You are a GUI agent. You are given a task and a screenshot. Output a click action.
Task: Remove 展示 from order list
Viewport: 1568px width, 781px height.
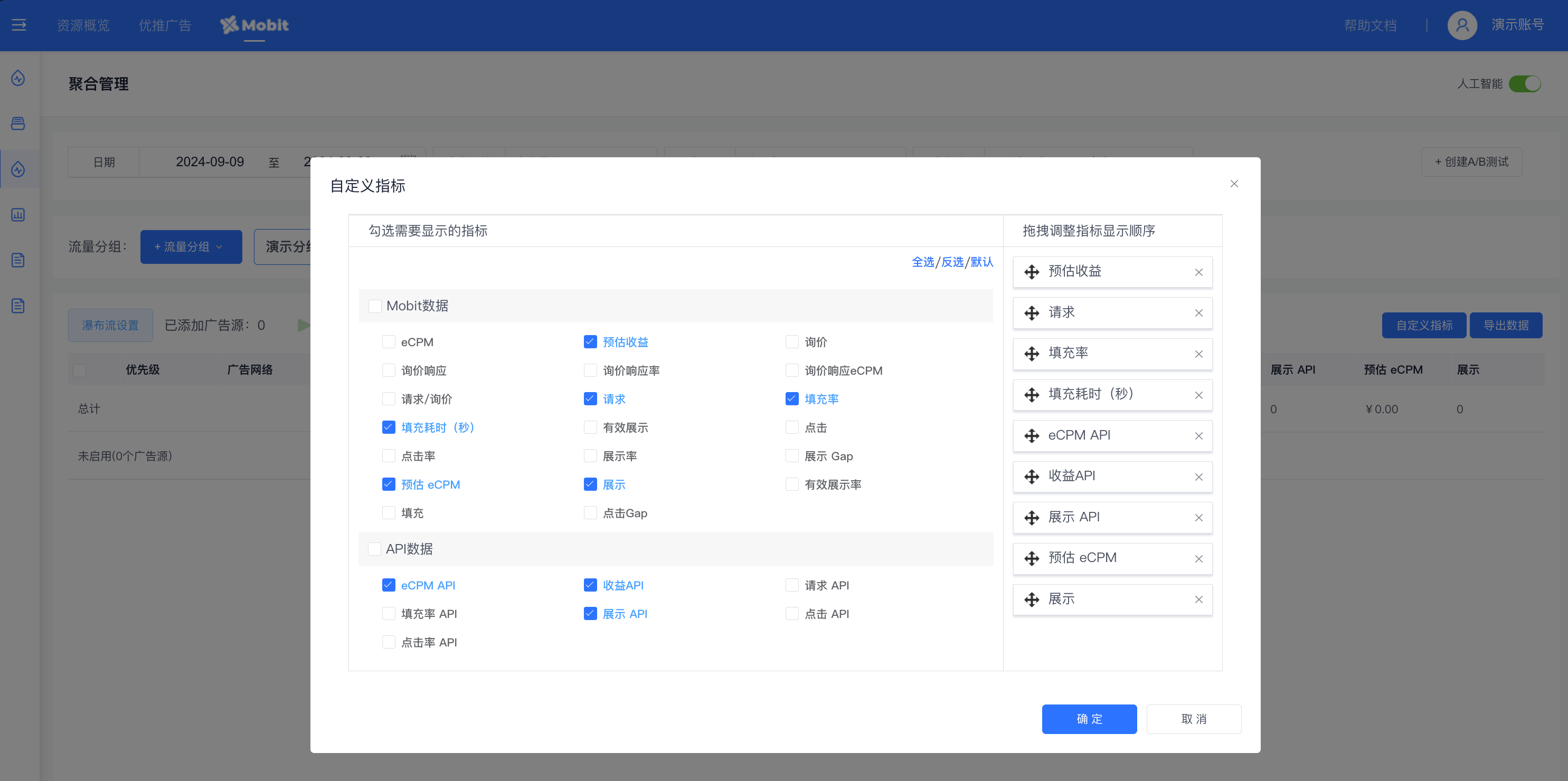pos(1198,600)
